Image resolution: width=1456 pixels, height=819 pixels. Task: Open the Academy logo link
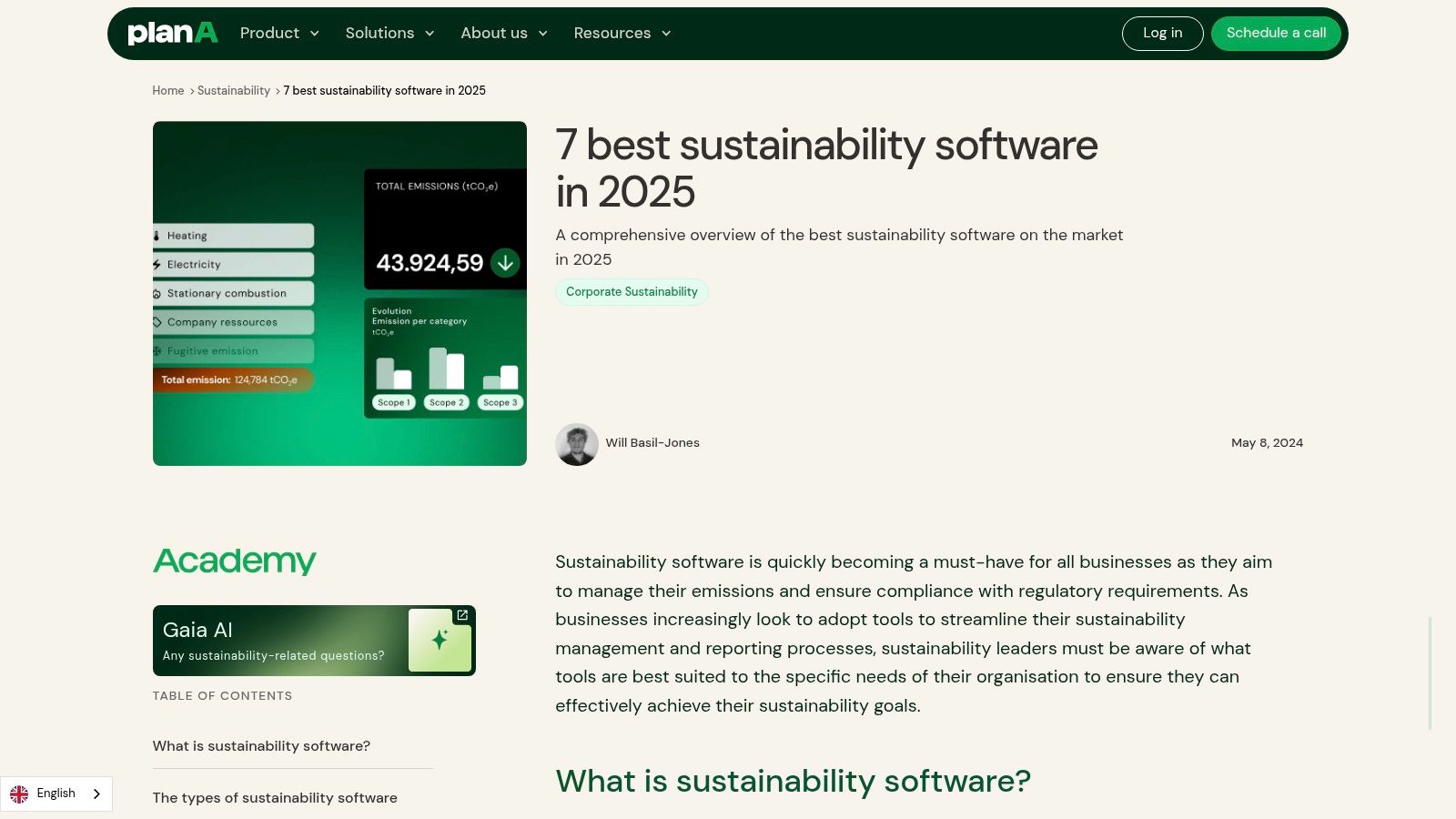coord(235,561)
